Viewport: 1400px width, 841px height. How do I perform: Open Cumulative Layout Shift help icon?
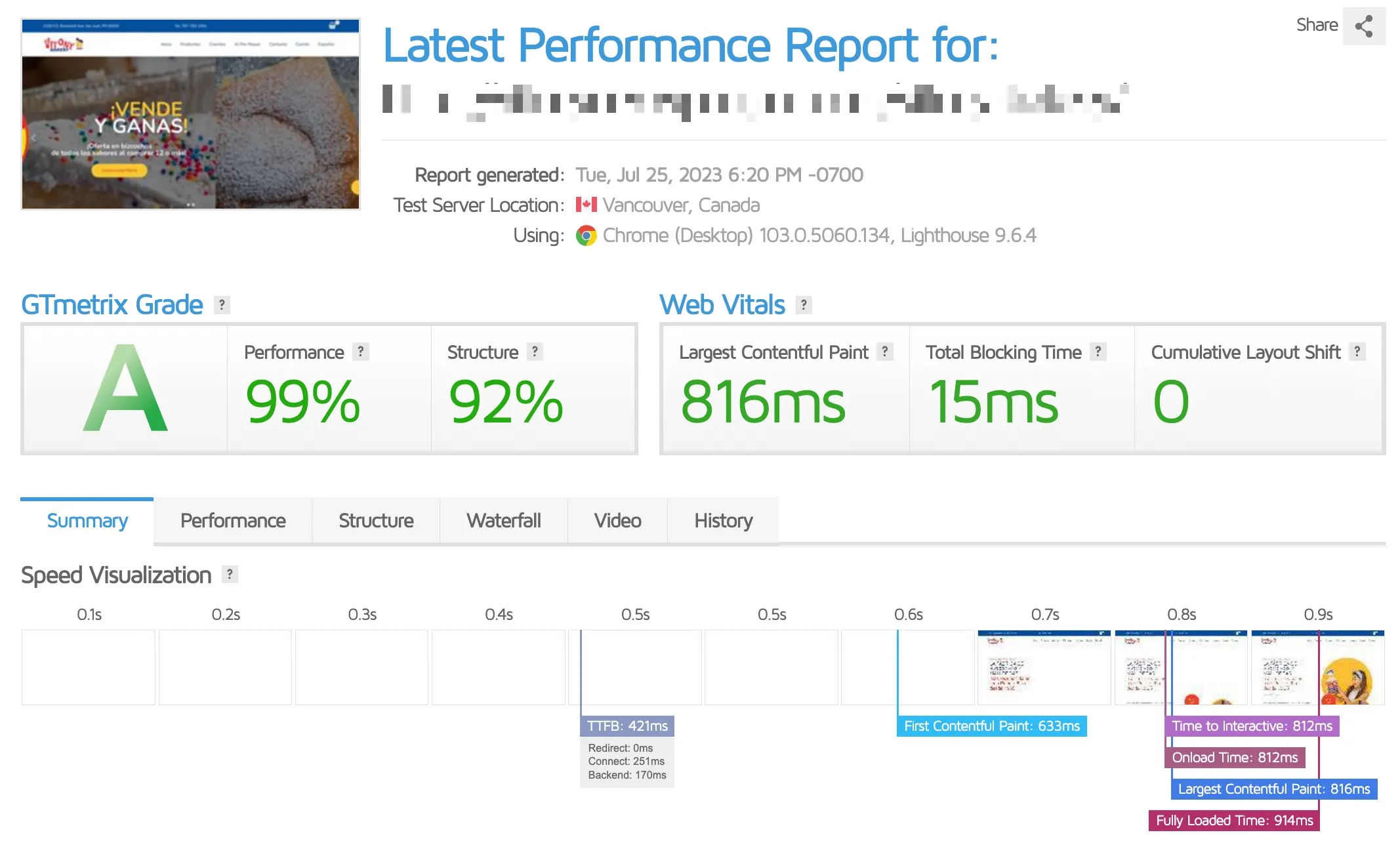pos(1357,352)
